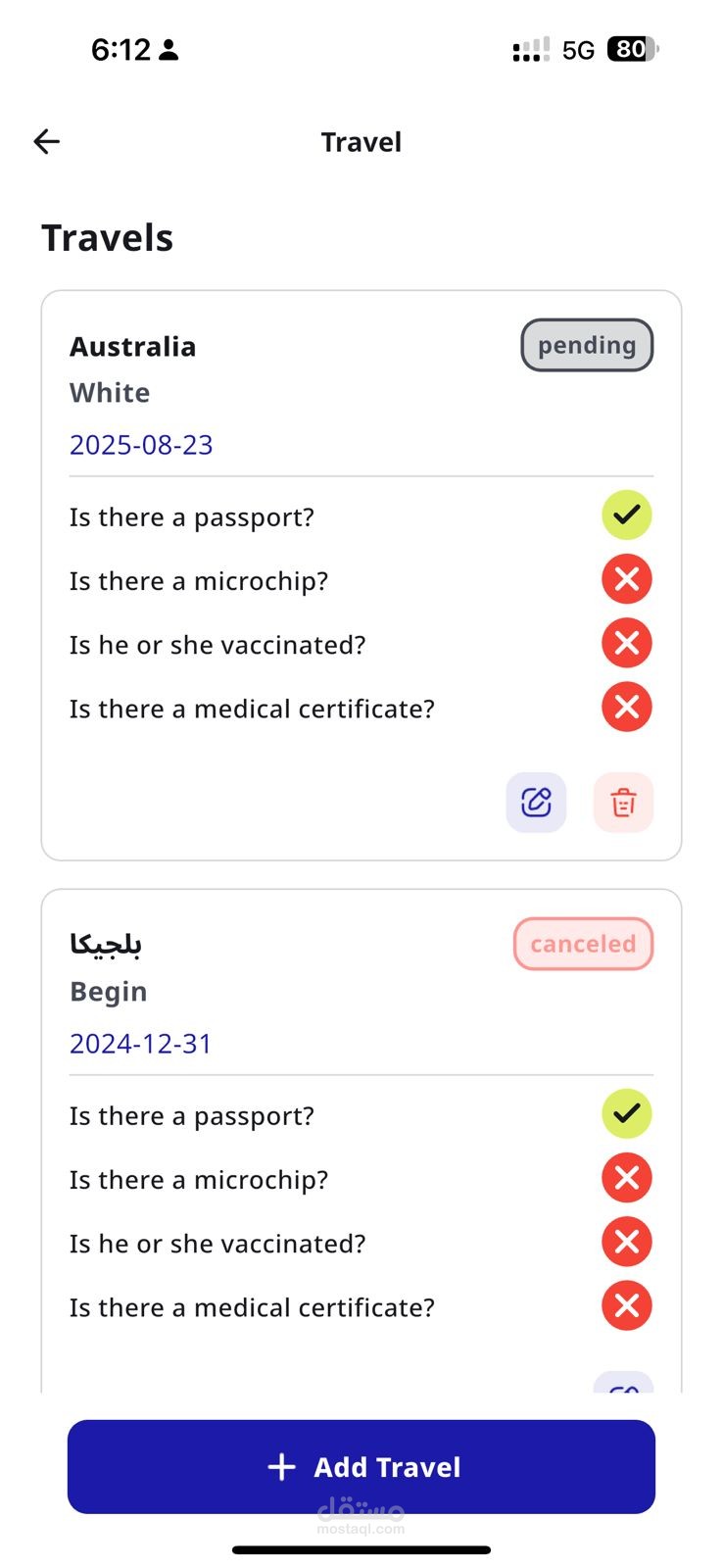Tap the partially visible edit icon of بلجيكا card
This screenshot has width=723, height=1568.
pos(624,1383)
